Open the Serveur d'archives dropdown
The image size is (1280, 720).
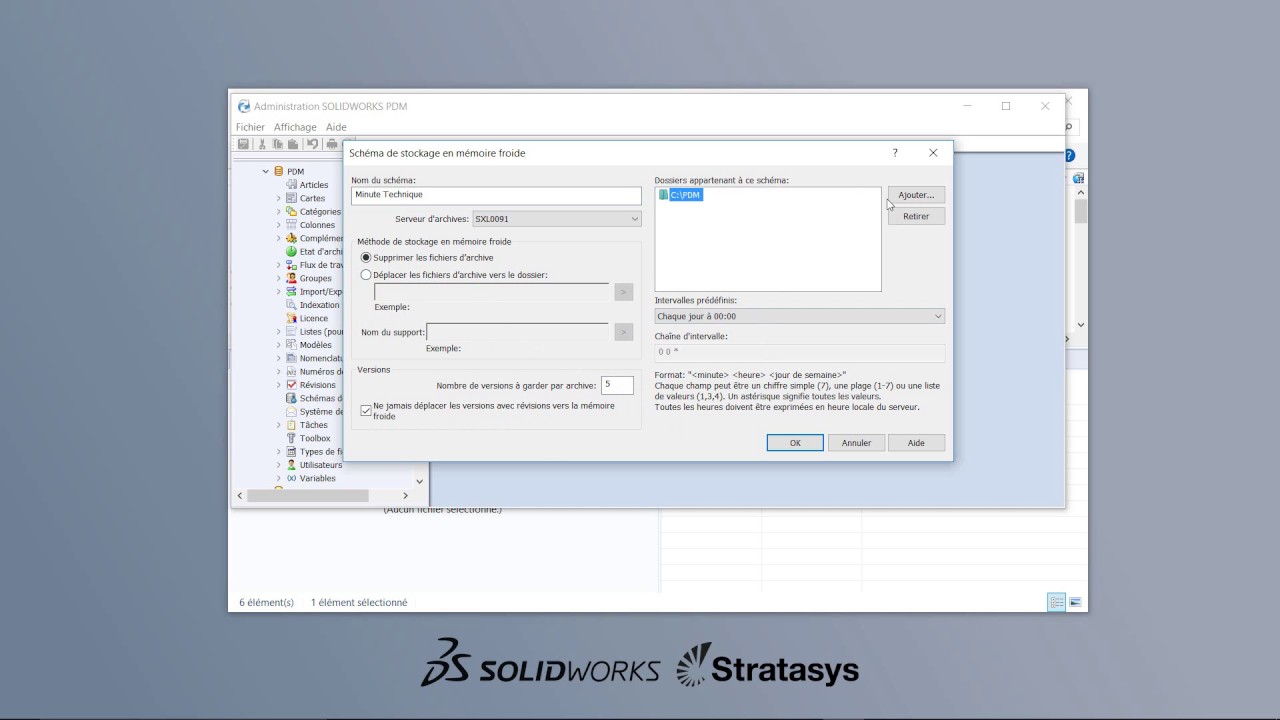[556, 219]
